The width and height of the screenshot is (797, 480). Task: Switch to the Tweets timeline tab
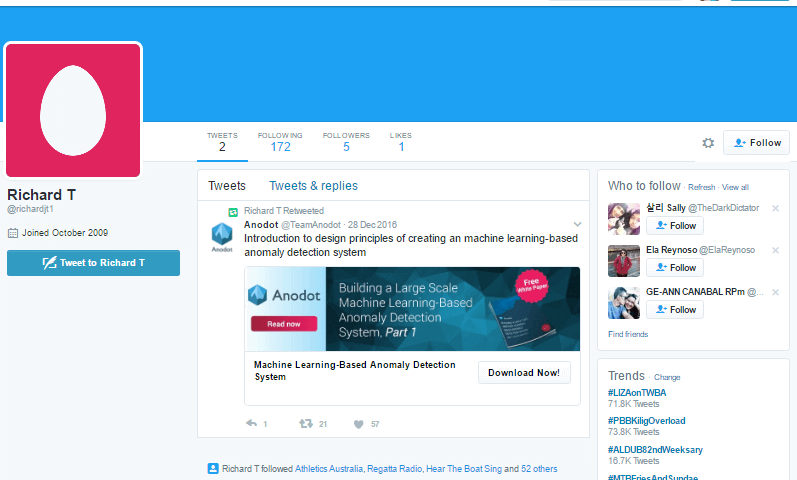[227, 186]
